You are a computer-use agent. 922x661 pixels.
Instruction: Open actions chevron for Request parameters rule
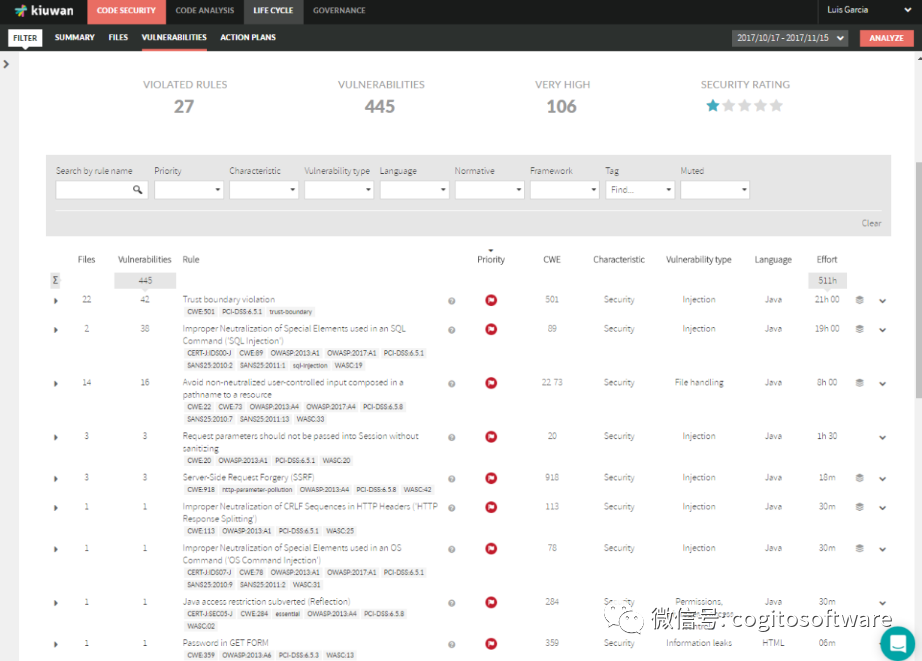(883, 438)
